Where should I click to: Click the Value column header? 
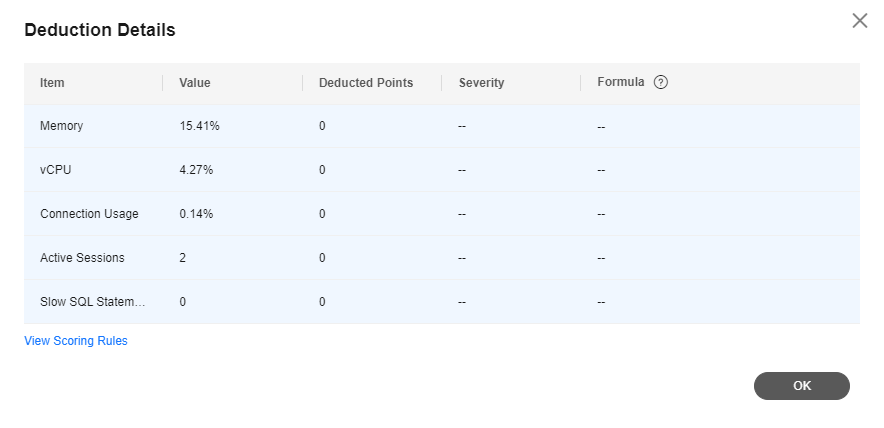[x=195, y=83]
